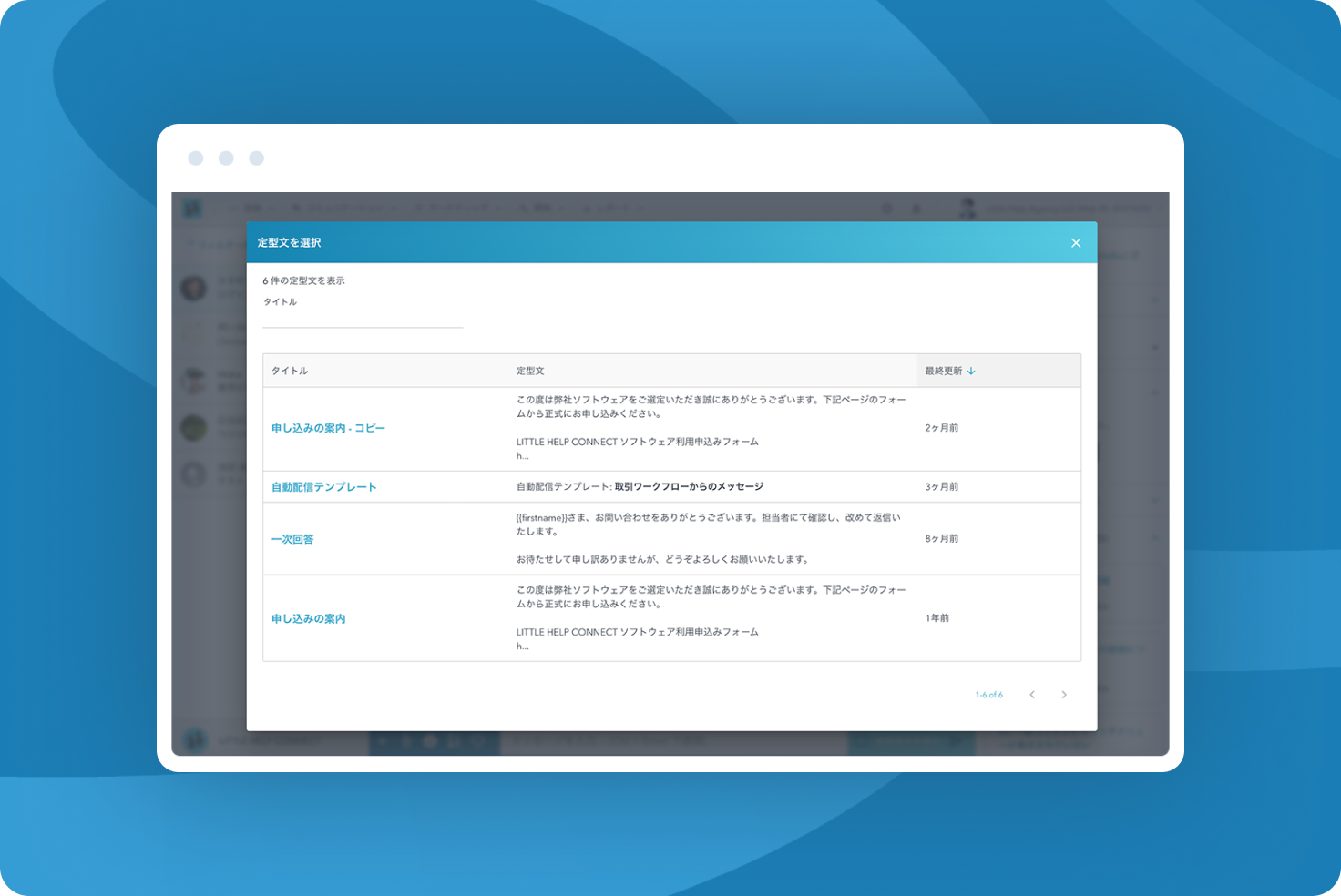The width and height of the screenshot is (1341, 896).
Task: Open the 申し込みの案内 template updated 1年前
Action: (x=308, y=619)
